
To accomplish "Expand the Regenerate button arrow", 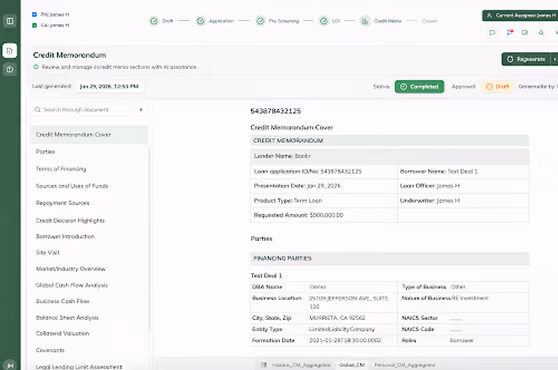I will pyautogui.click(x=554, y=59).
